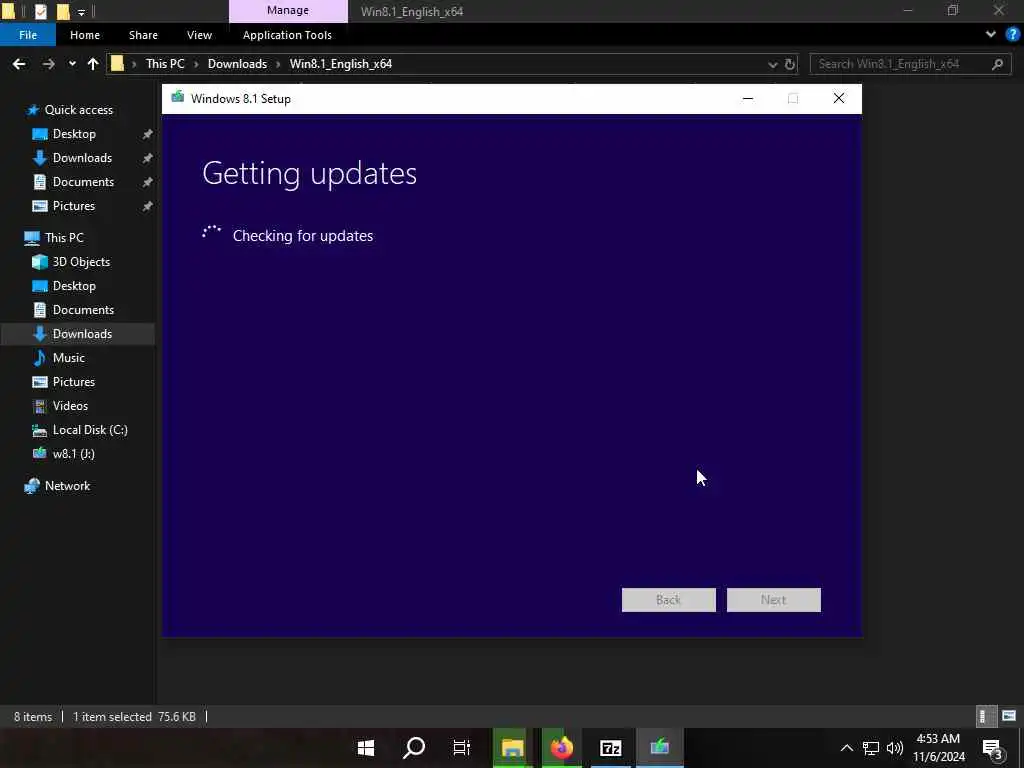
Task: Open the Action Center notifications
Action: pyautogui.click(x=992, y=748)
